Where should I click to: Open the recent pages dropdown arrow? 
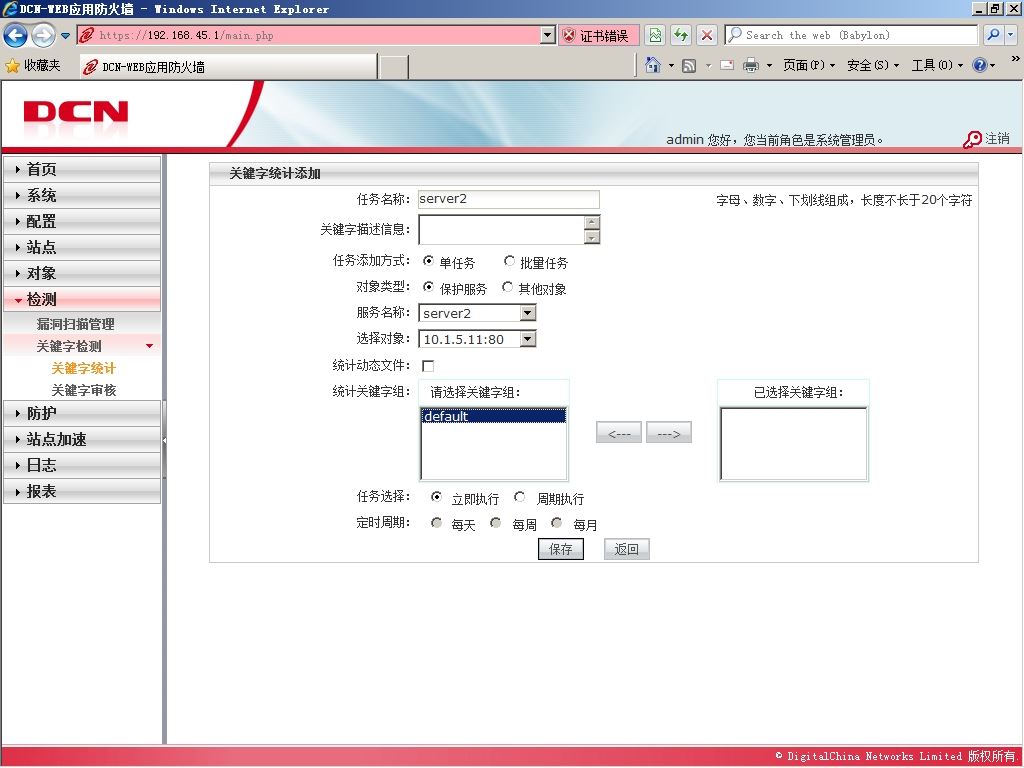point(65,36)
